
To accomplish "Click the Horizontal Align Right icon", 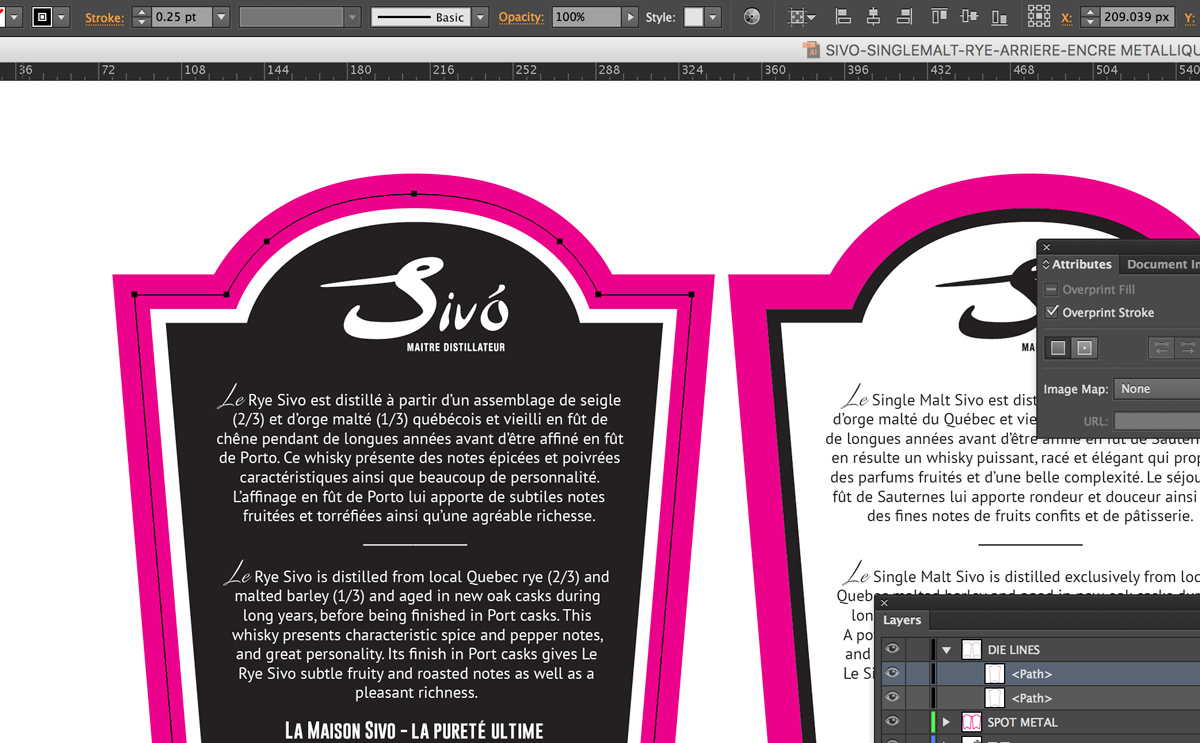I will tap(905, 17).
